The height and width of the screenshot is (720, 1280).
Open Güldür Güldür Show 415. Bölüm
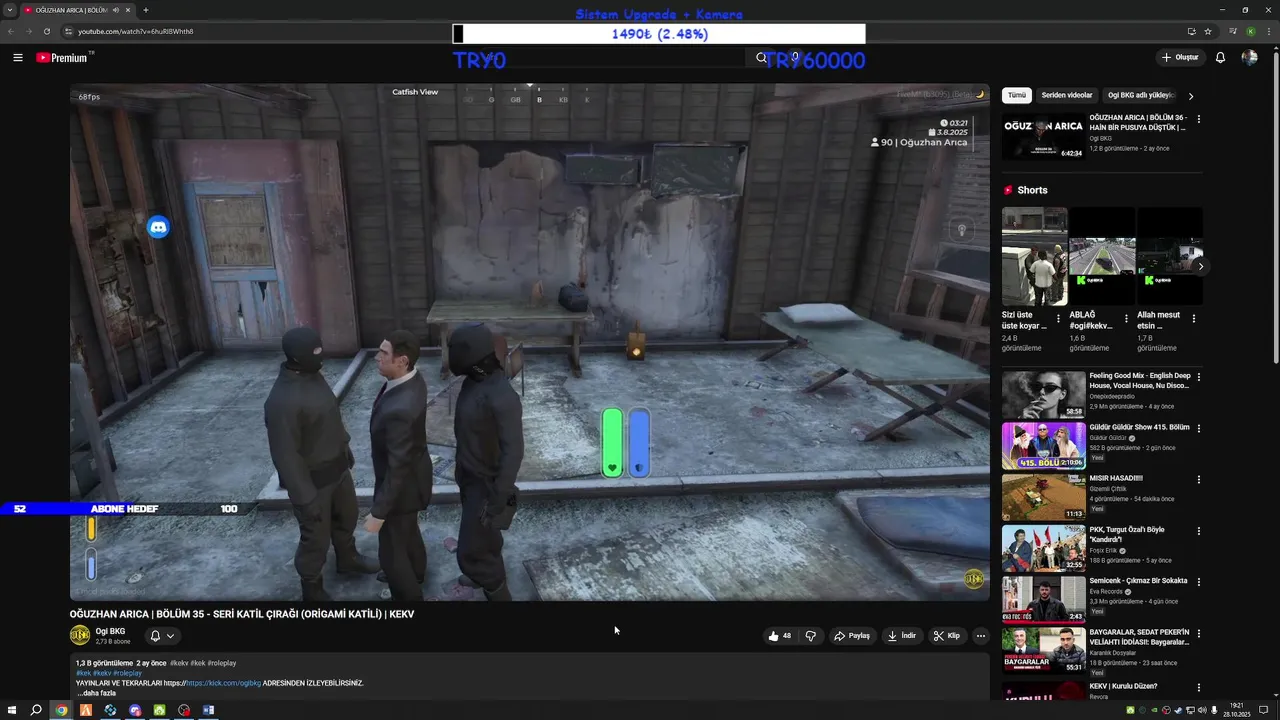(1139, 427)
